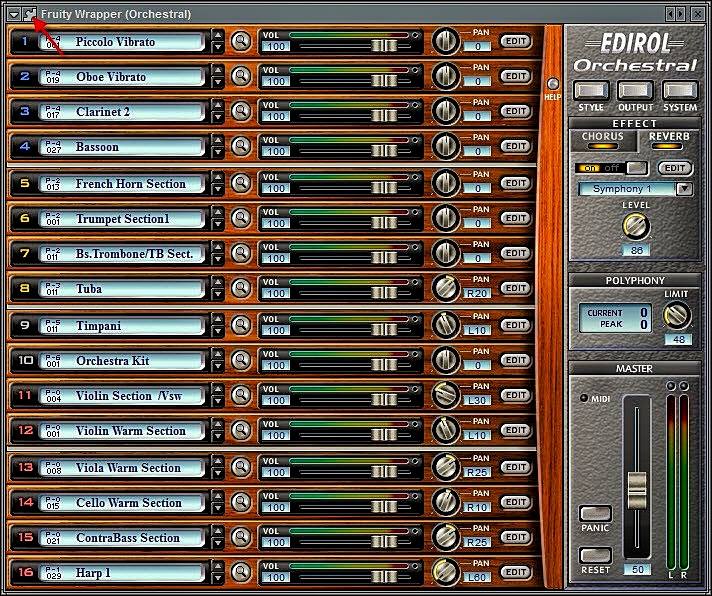Click the HELP indicator button
Image resolution: width=712 pixels, height=596 pixels.
pyautogui.click(x=553, y=84)
